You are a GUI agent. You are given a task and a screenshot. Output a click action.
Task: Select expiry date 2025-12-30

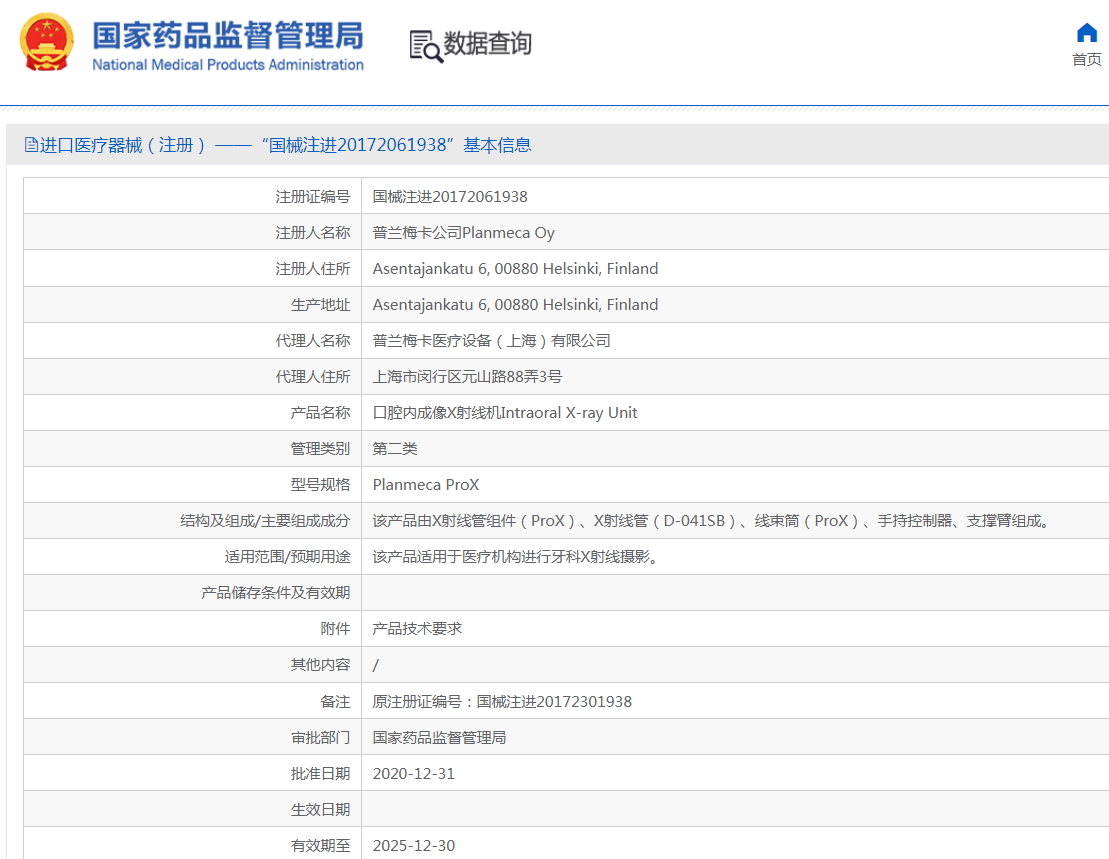[x=414, y=846]
